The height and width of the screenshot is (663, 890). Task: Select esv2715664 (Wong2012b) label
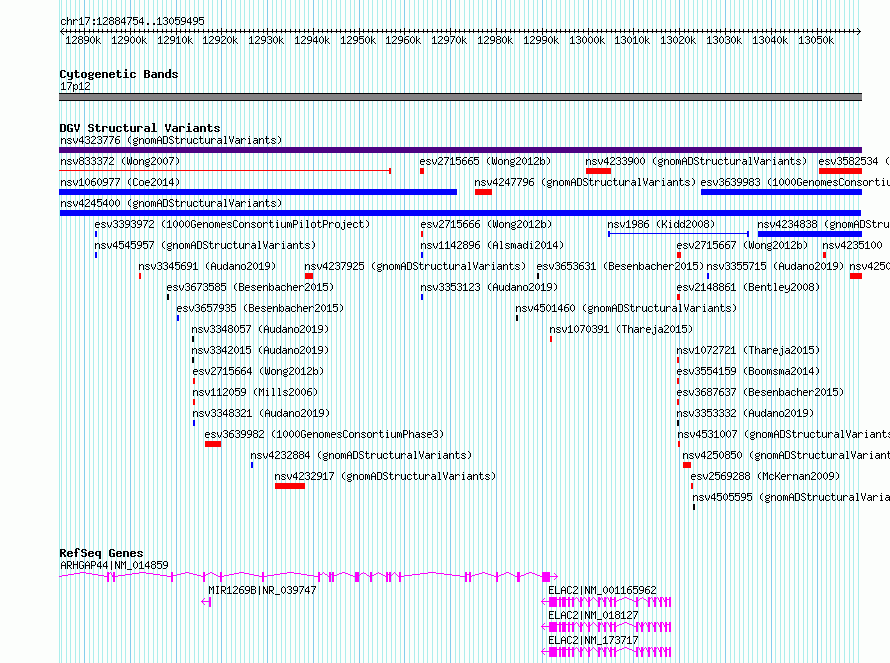tap(258, 371)
